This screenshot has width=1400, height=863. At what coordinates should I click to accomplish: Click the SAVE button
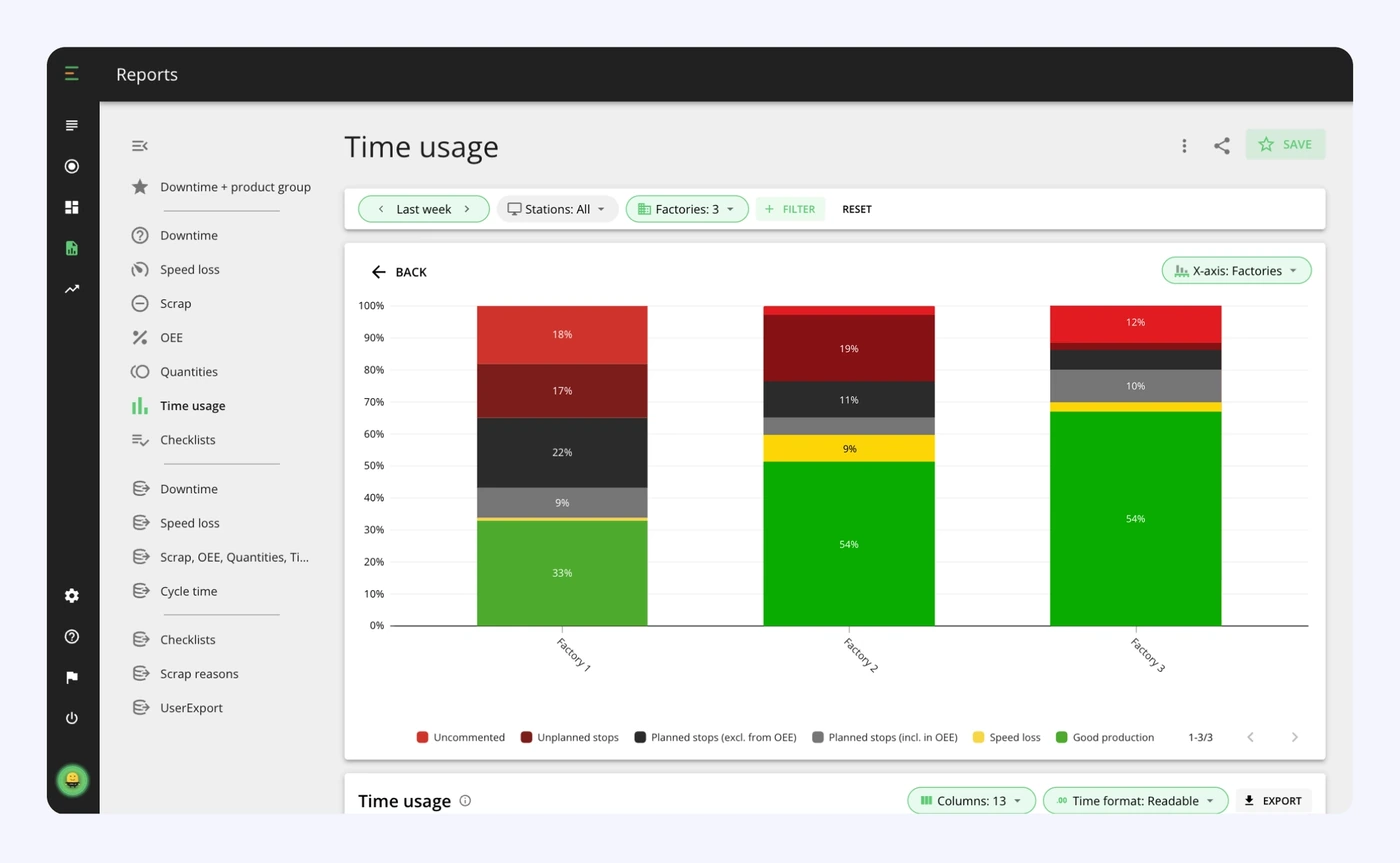coord(1285,144)
